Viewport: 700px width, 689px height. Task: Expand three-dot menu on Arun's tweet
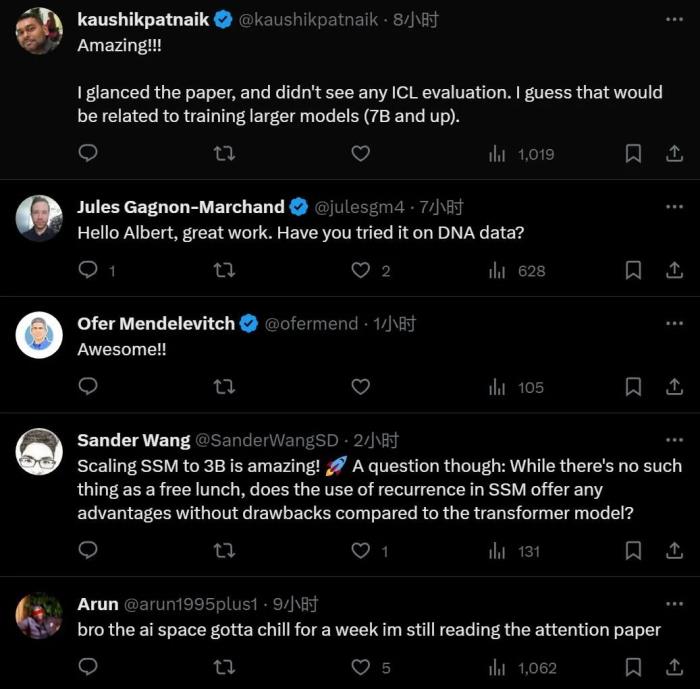pyautogui.click(x=674, y=604)
